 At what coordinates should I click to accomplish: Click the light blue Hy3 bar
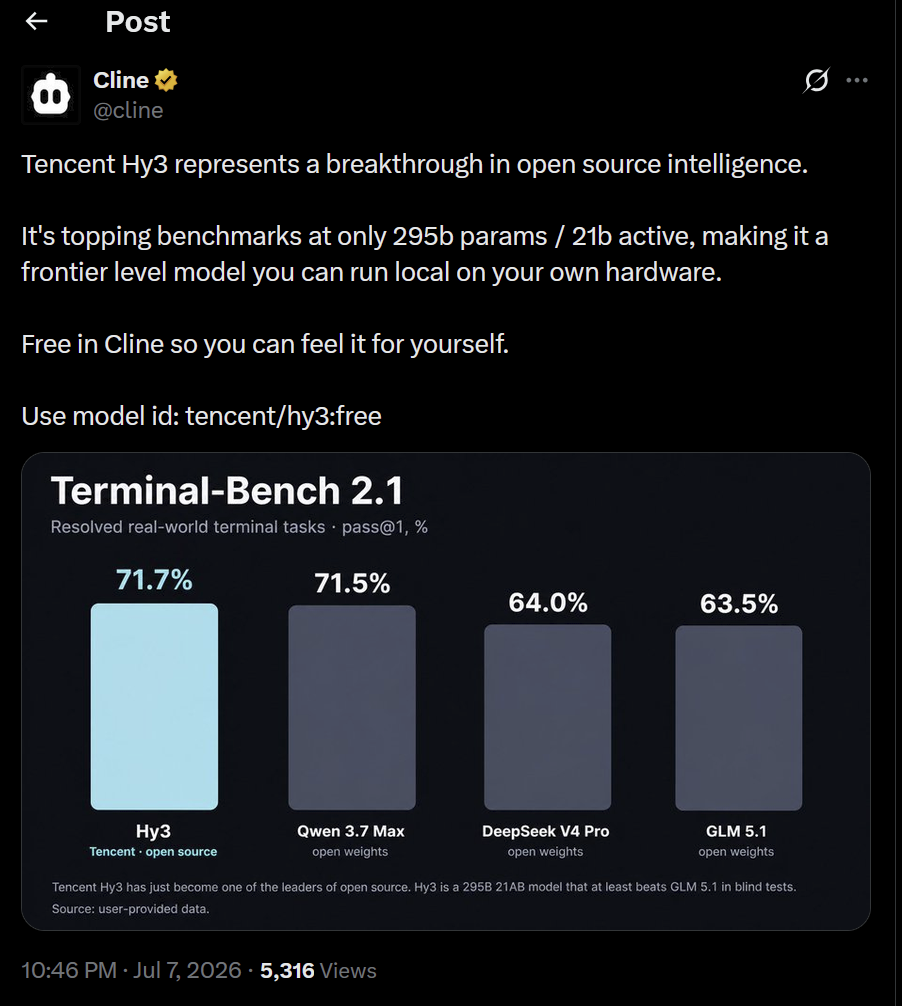[x=154, y=706]
